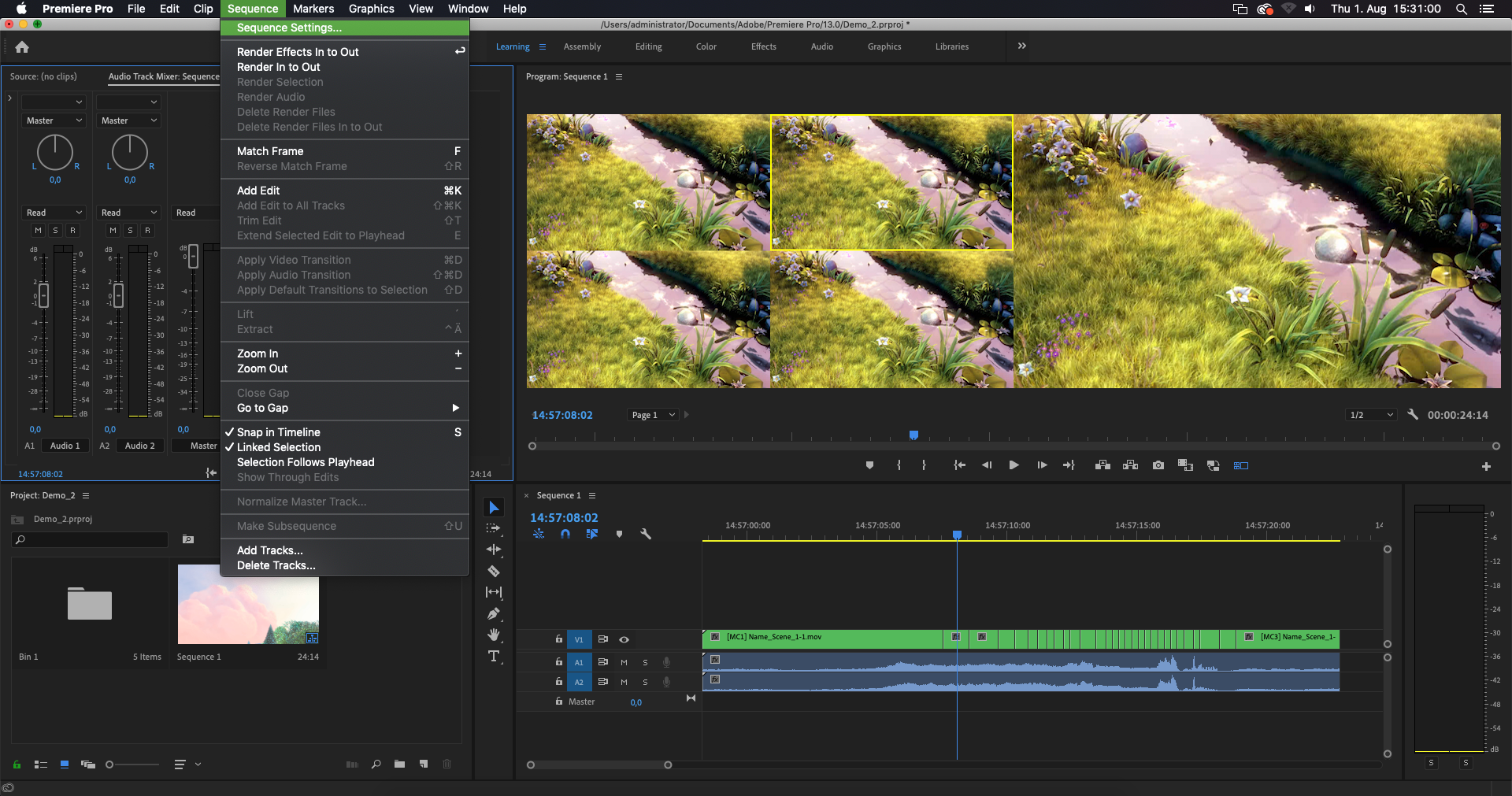The width and height of the screenshot is (1512, 796).
Task: Choose Add Edit menu item
Action: click(345, 191)
